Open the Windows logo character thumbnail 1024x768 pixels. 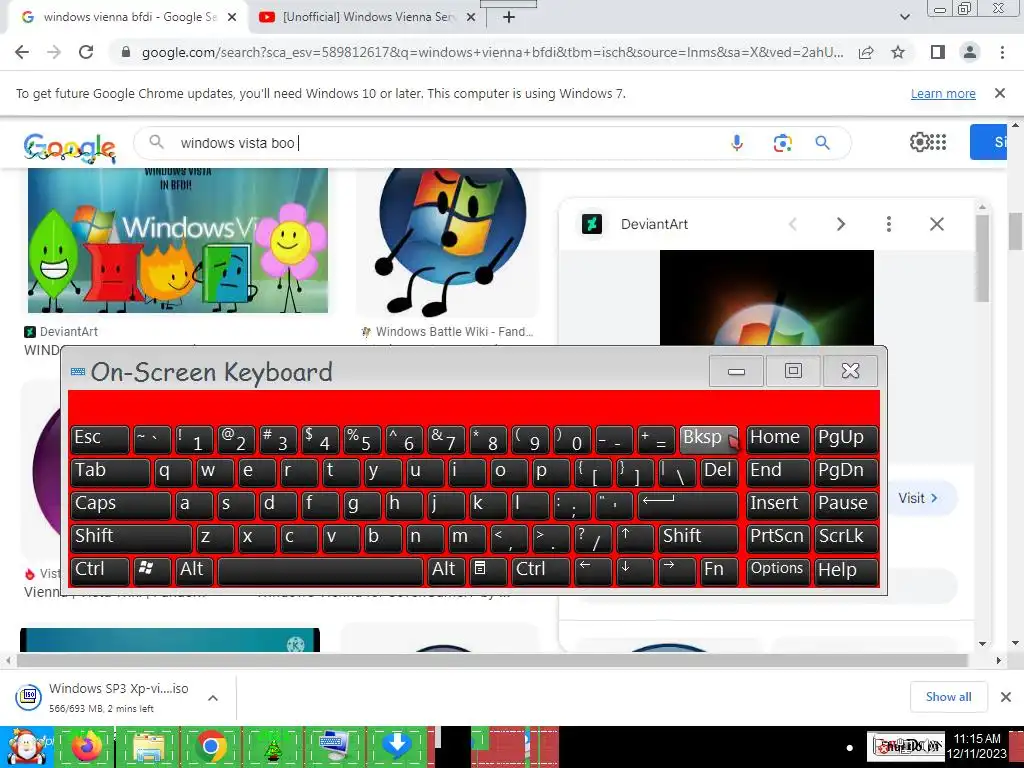(x=448, y=242)
